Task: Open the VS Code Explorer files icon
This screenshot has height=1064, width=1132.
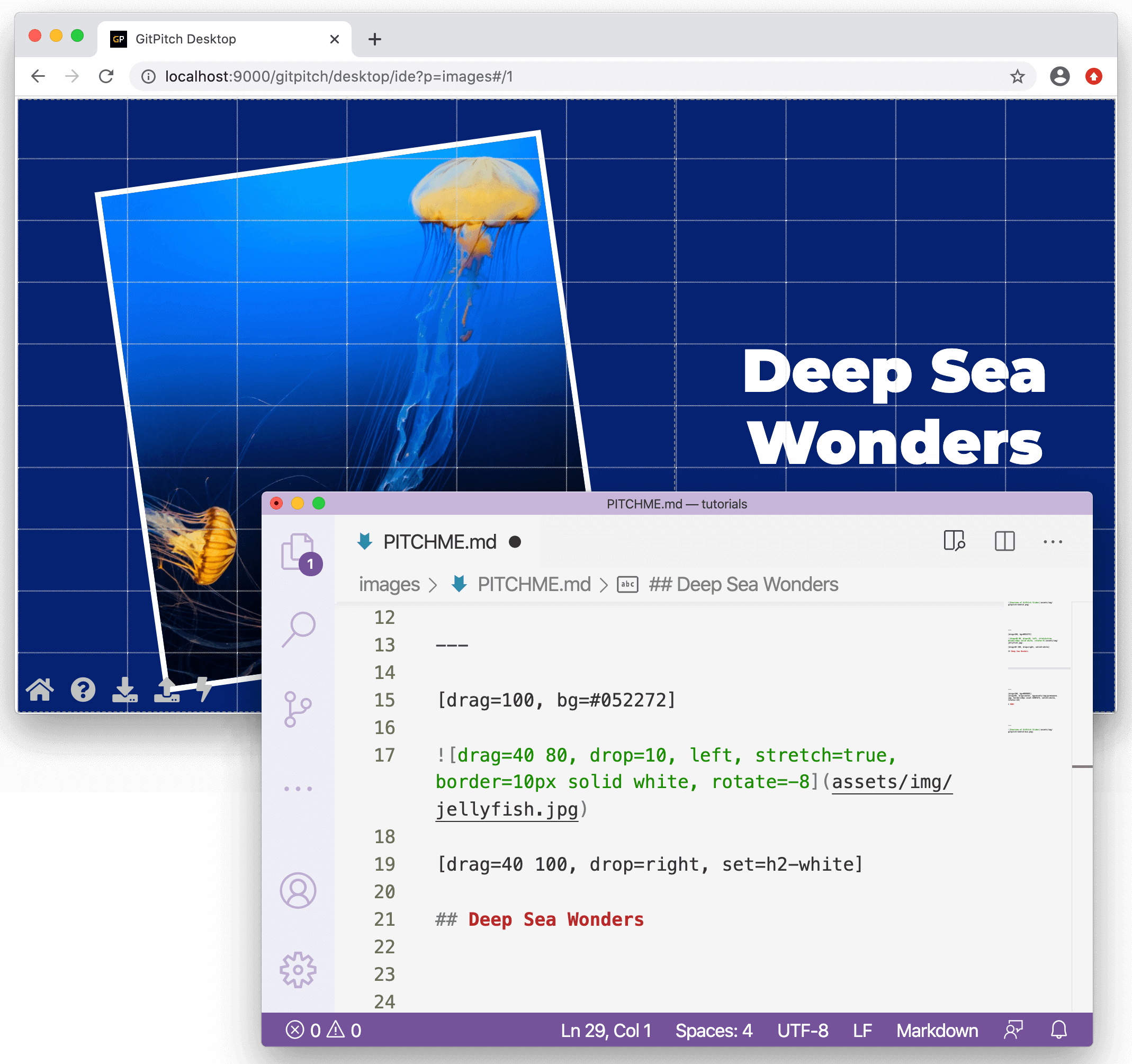Action: (x=298, y=551)
